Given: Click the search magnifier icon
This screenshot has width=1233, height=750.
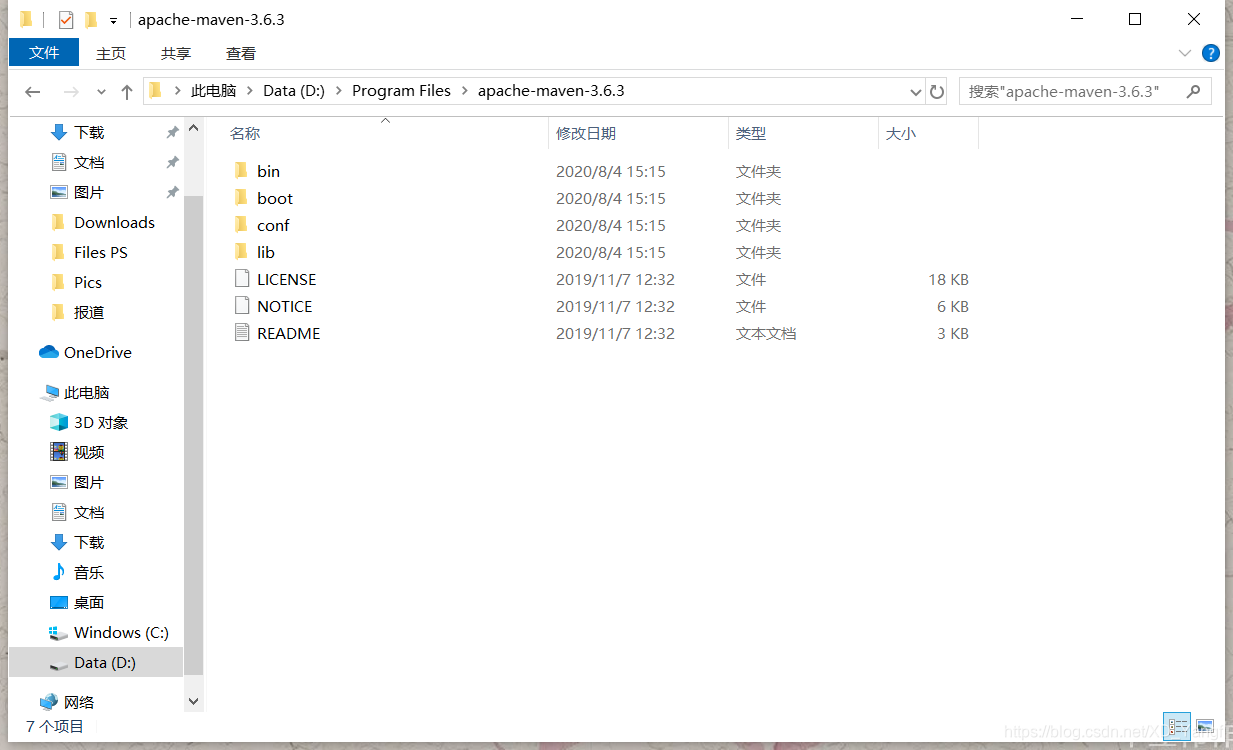Looking at the screenshot, I should click(1193, 91).
